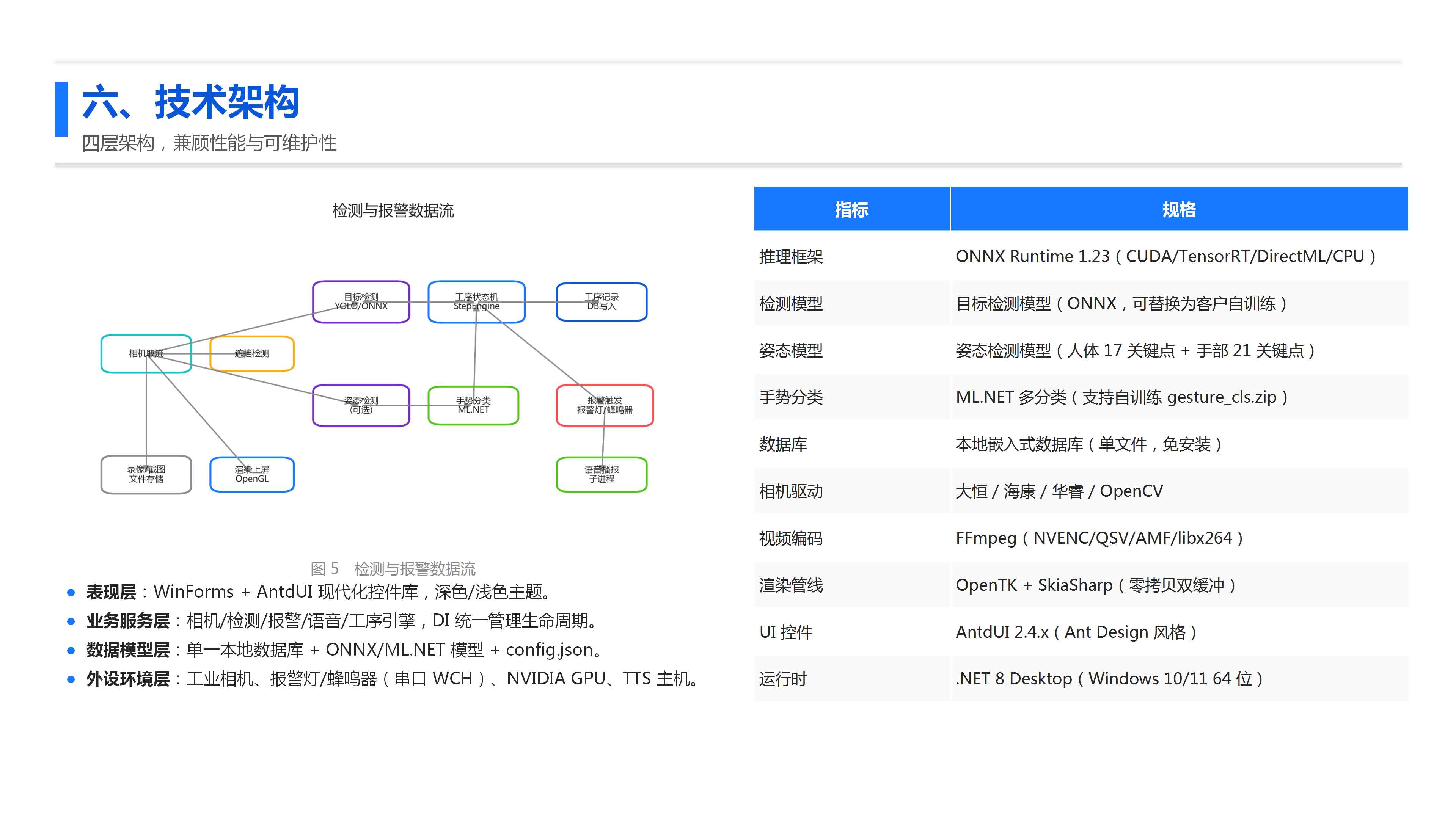Select subtitle '四层架构，兼顾性能与可维护性'
The width and height of the screenshot is (1456, 819).
coord(209,143)
